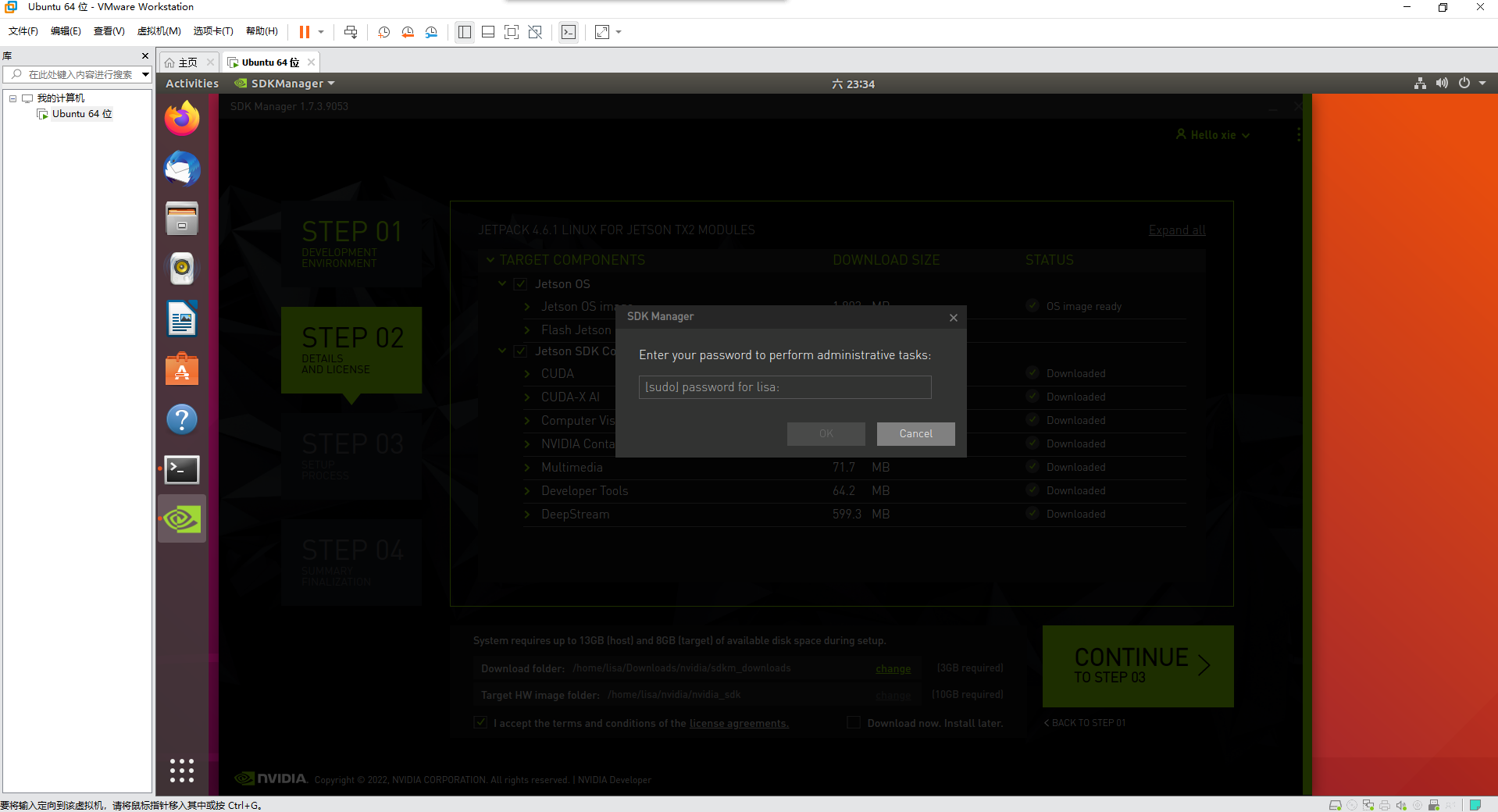Open the 虚拟机(M) menu
Image resolution: width=1498 pixels, height=812 pixels.
159,31
